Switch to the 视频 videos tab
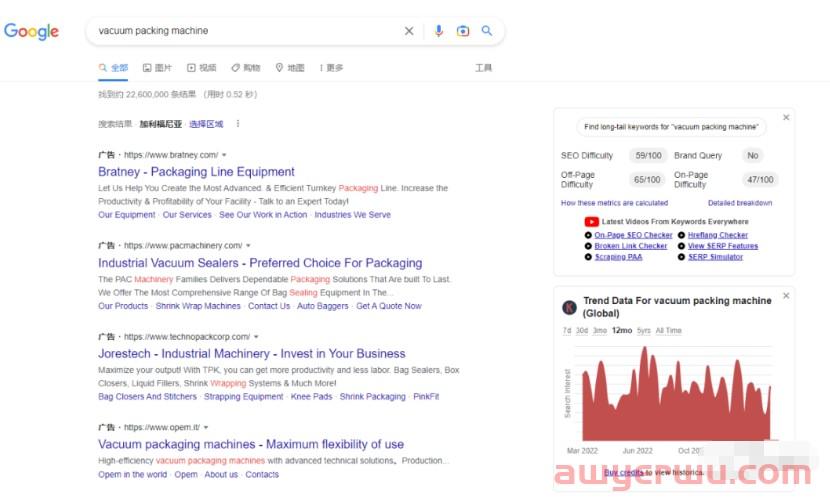830x504 pixels. pos(201,68)
